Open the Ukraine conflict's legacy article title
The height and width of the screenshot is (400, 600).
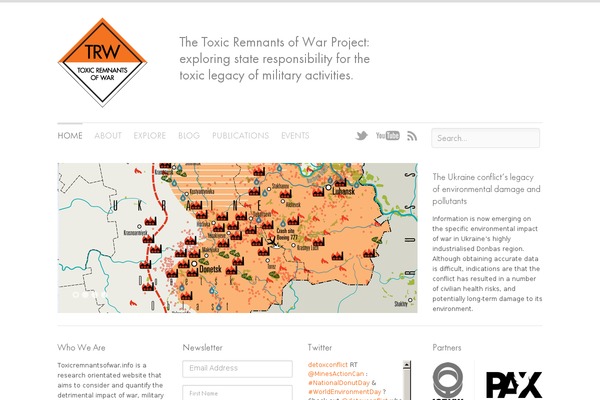(486, 189)
